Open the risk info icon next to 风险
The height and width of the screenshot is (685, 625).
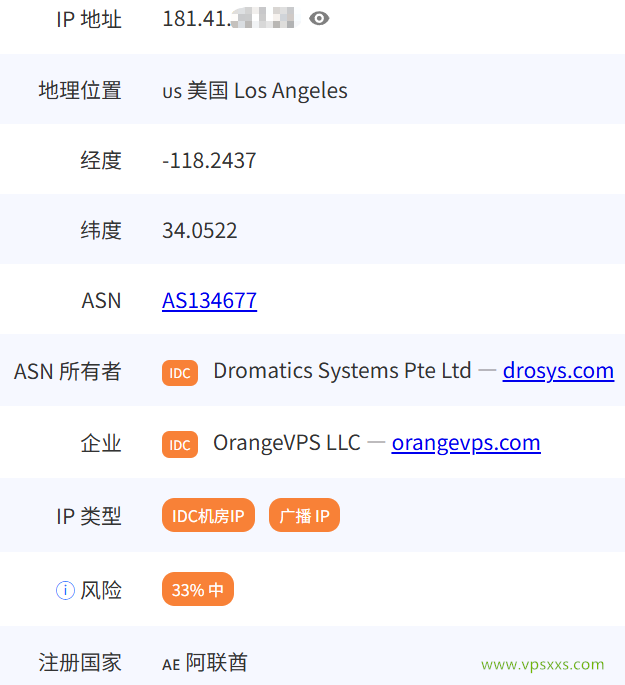[66, 591]
